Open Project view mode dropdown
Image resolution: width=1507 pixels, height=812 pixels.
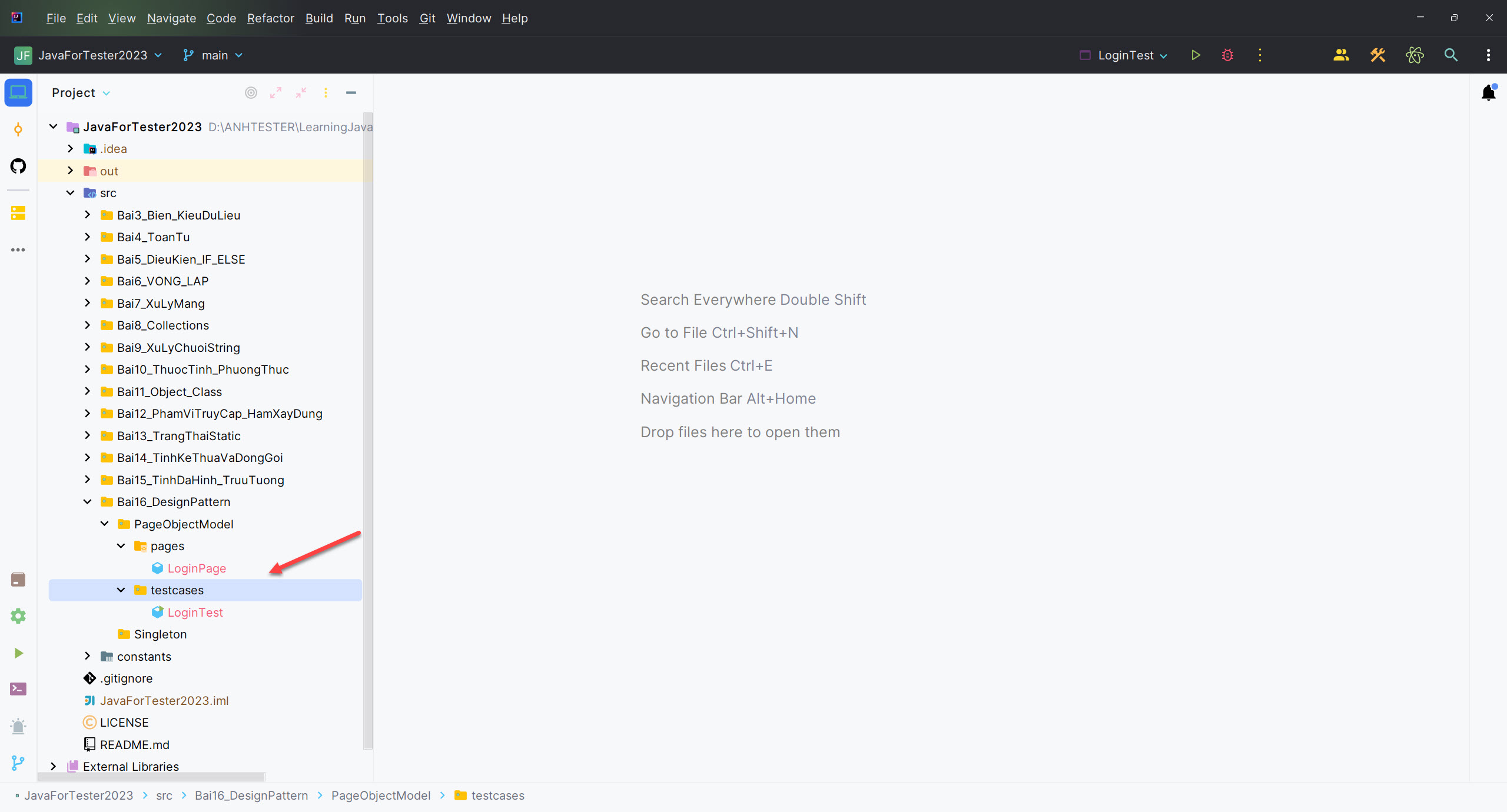click(81, 93)
